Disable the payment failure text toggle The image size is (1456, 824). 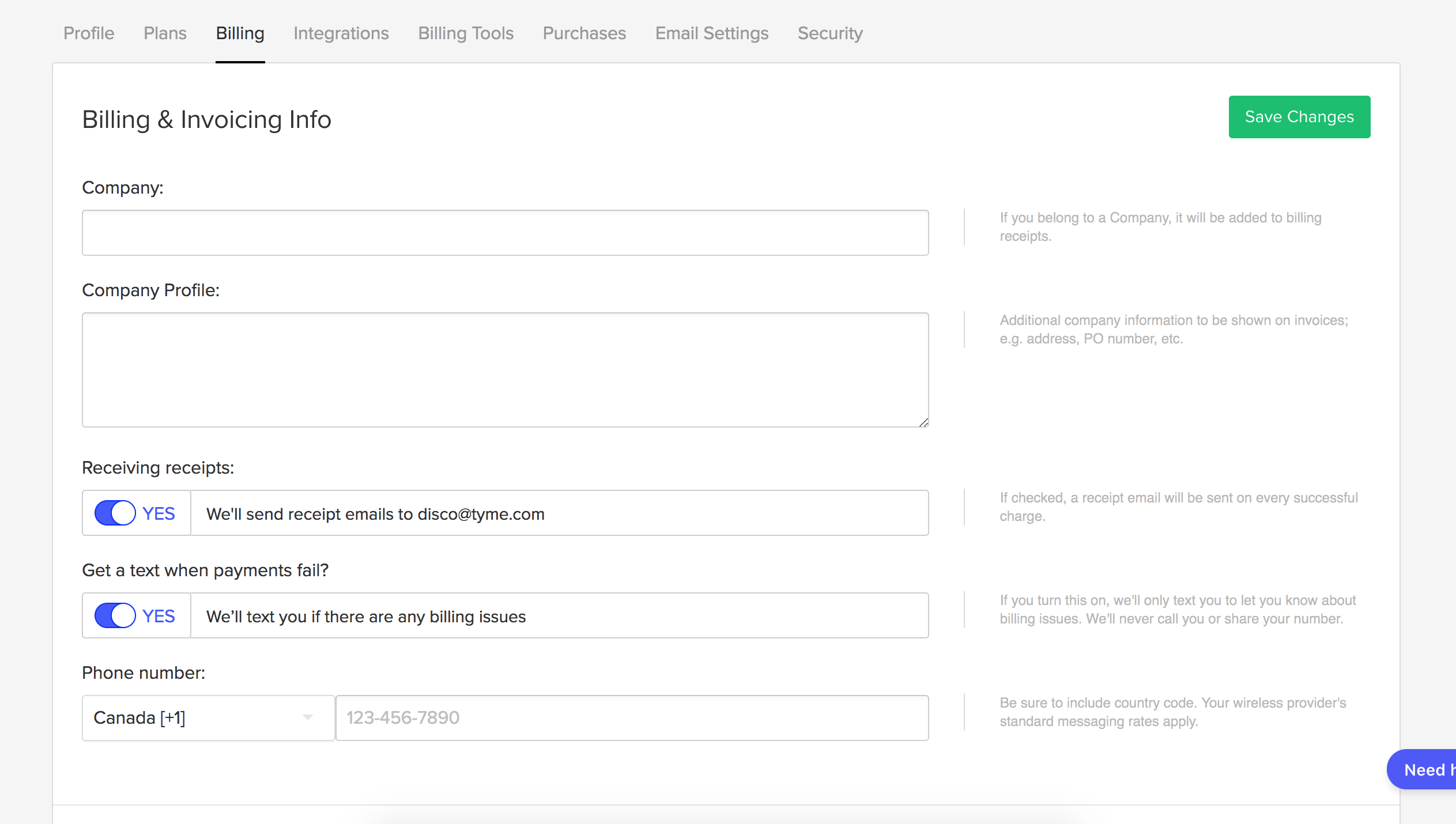pyautogui.click(x=115, y=615)
